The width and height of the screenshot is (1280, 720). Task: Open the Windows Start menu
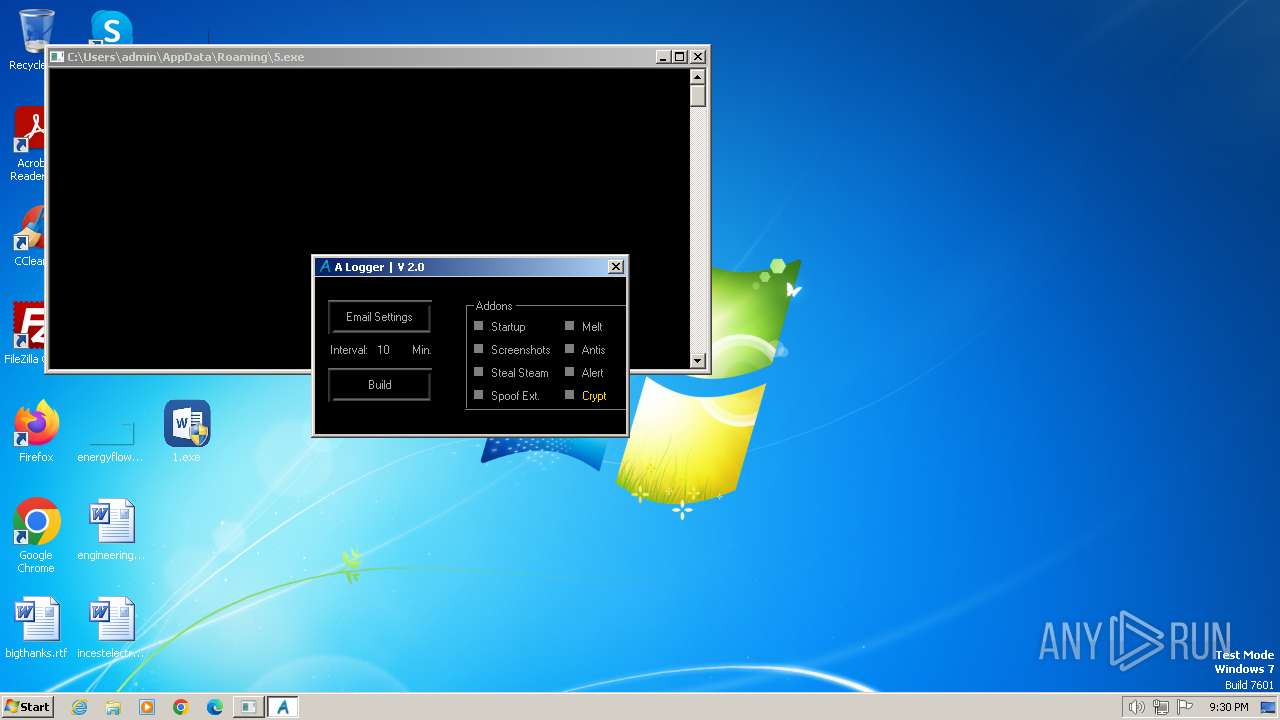pos(27,707)
